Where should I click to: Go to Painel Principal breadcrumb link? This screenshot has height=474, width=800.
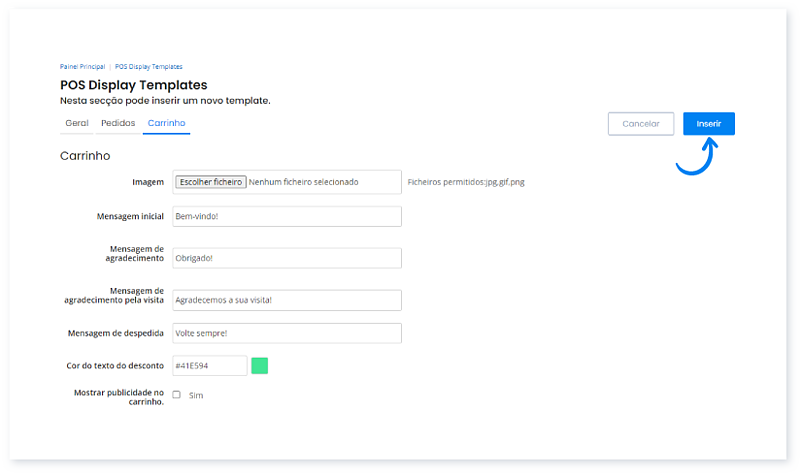82,67
